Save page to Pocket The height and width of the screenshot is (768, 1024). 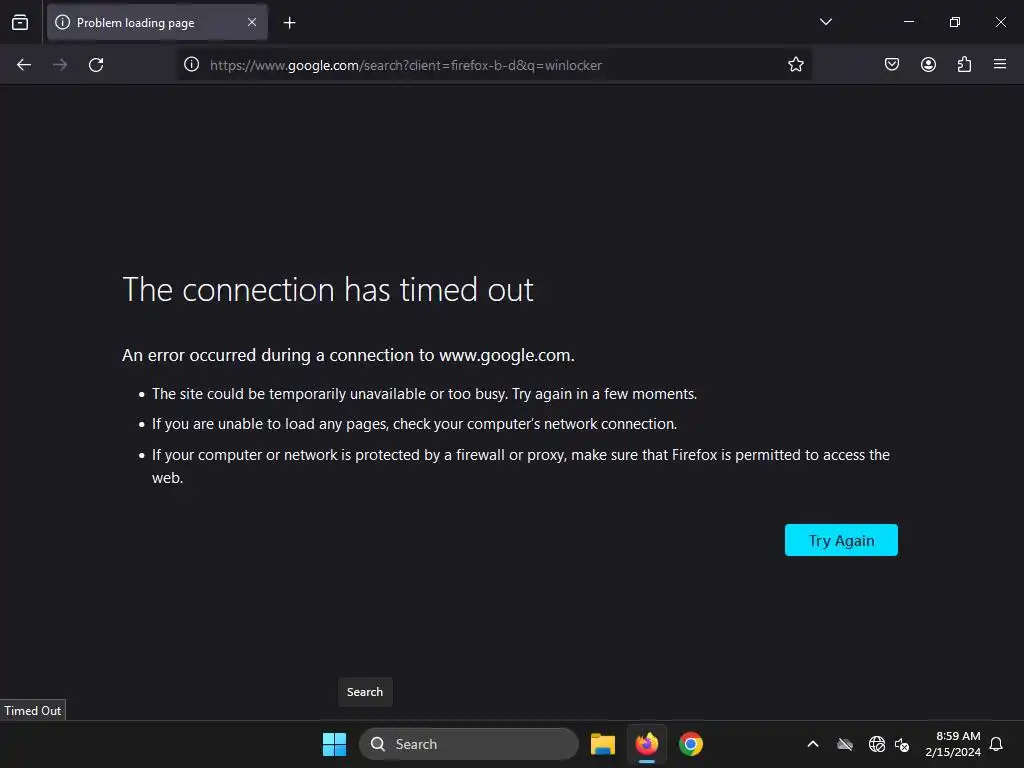(892, 65)
